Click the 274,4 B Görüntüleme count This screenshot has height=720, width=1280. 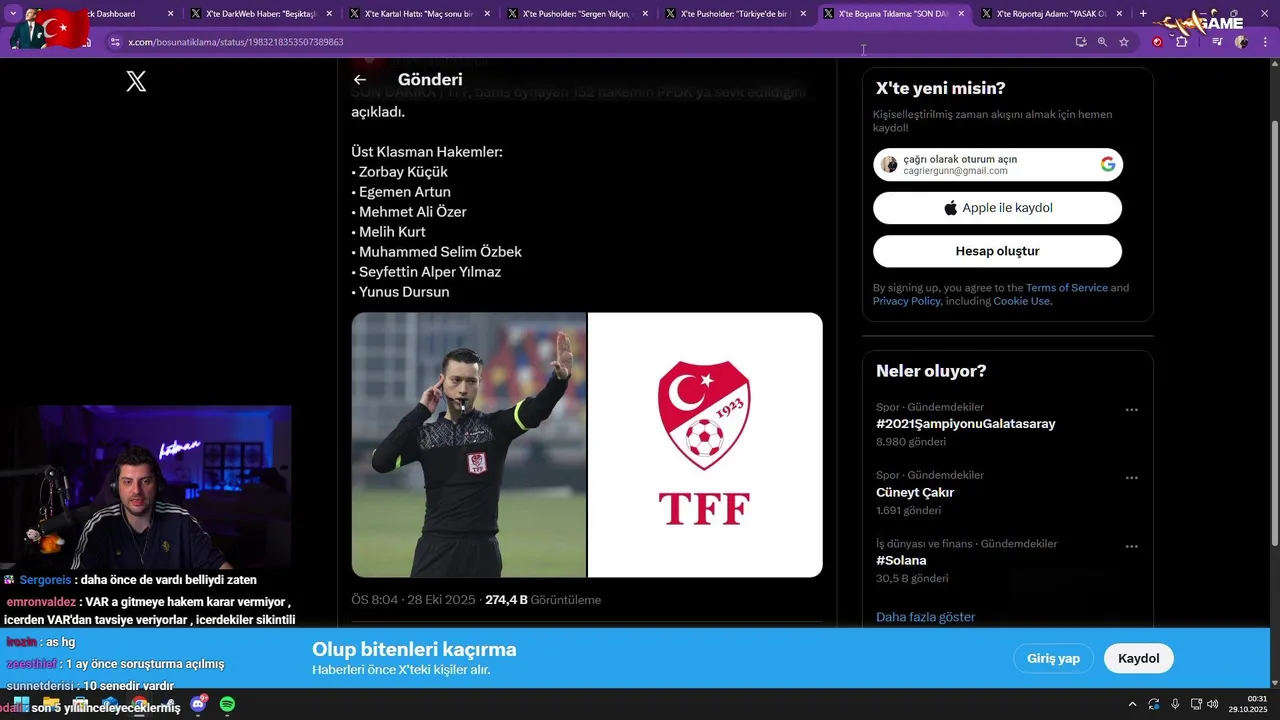pyautogui.click(x=543, y=600)
